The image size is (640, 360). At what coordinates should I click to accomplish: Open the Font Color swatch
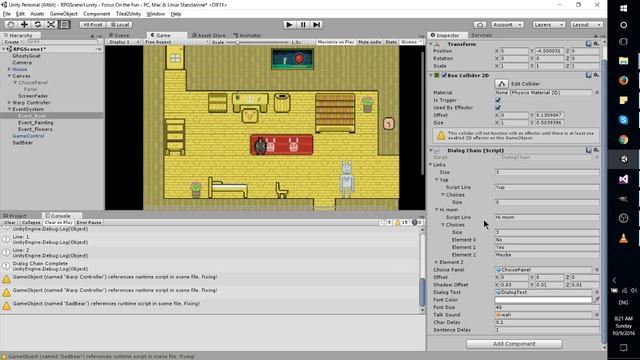pyautogui.click(x=543, y=300)
